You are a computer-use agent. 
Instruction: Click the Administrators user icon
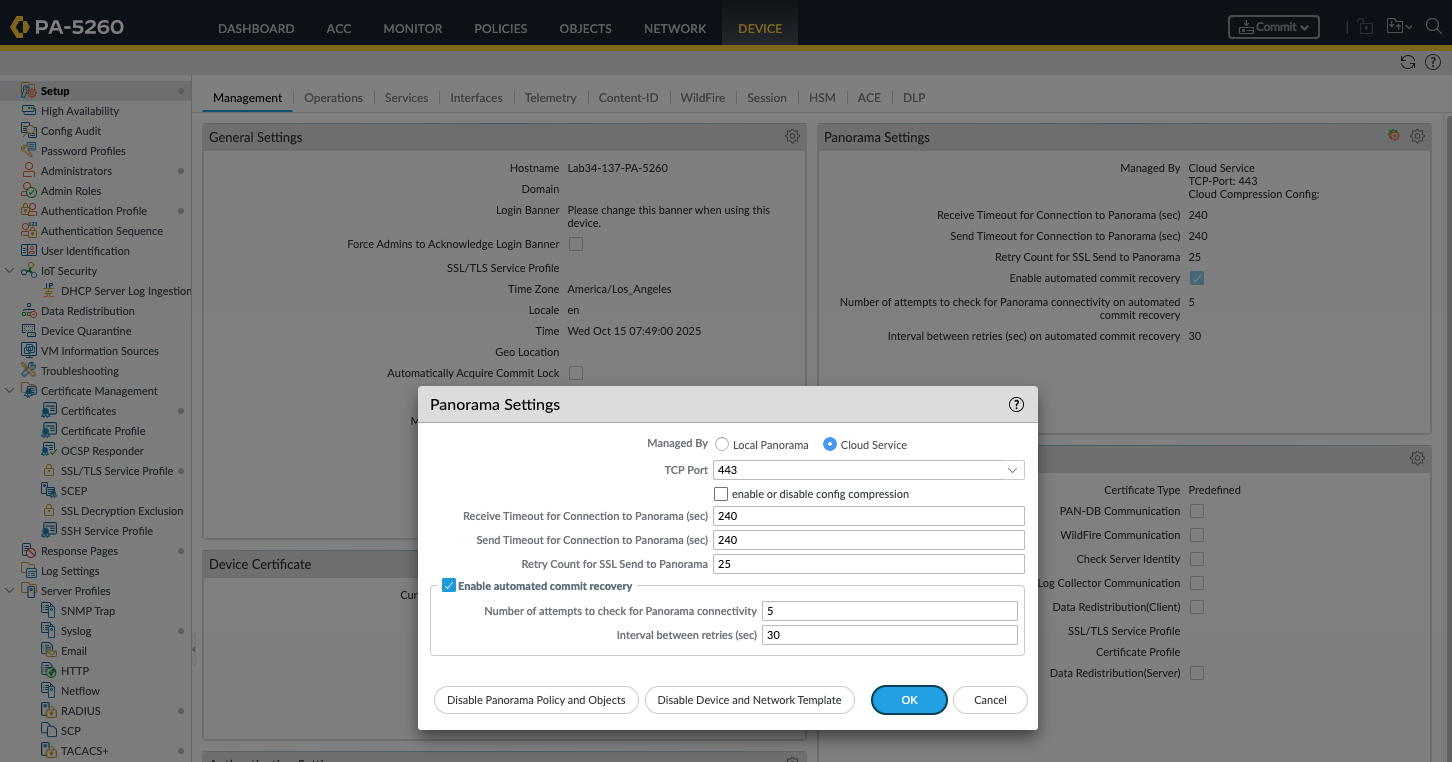(x=29, y=171)
